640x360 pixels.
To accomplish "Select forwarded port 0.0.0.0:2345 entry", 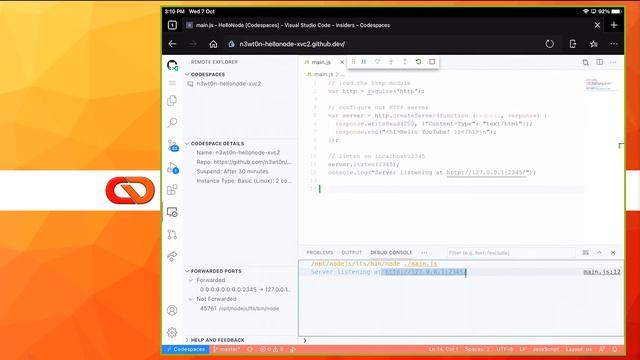I will (245, 289).
